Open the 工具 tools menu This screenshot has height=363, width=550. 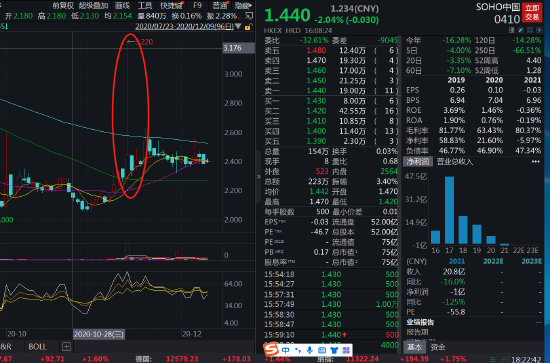[145, 5]
